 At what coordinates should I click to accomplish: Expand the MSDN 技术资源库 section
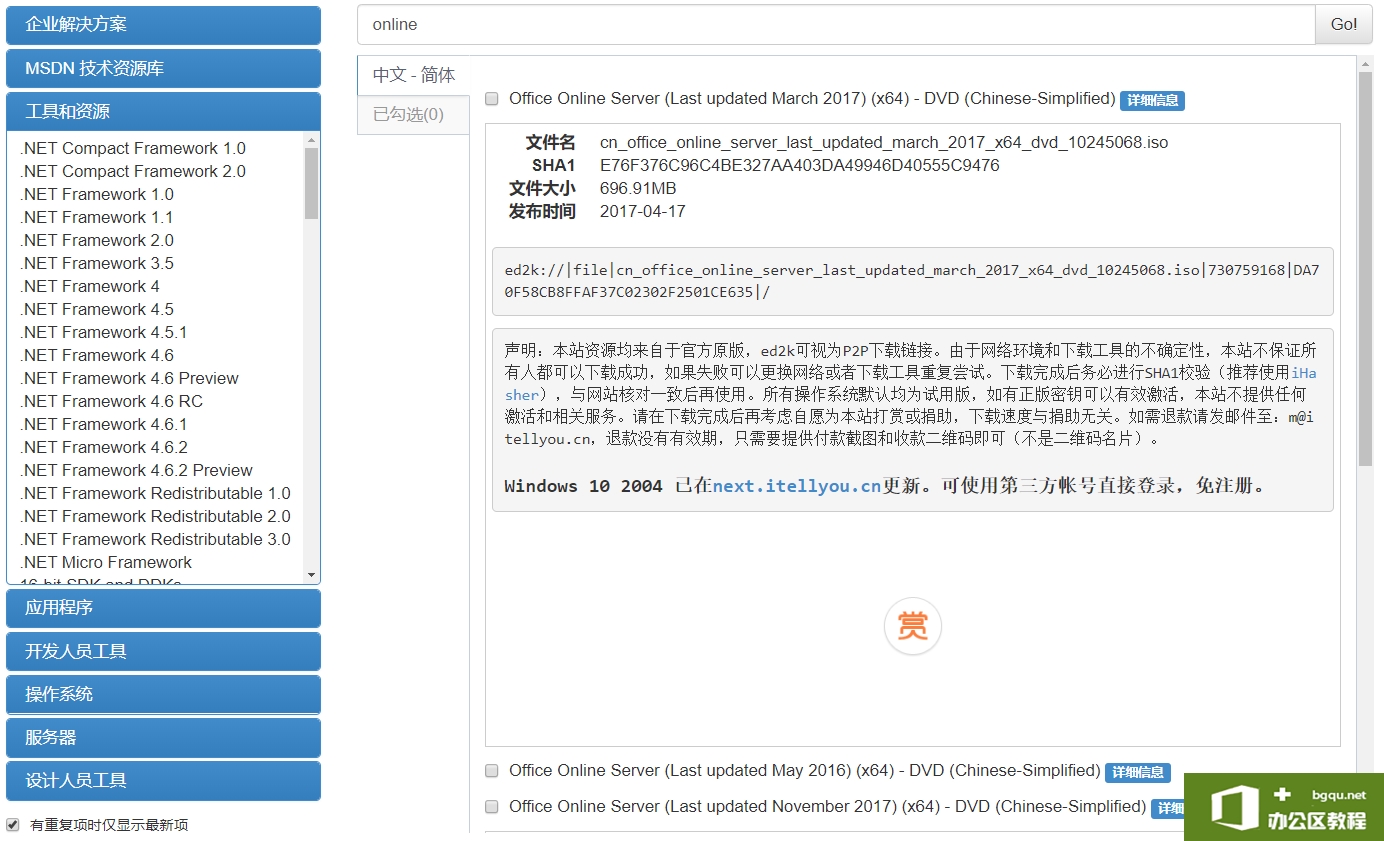coord(164,68)
